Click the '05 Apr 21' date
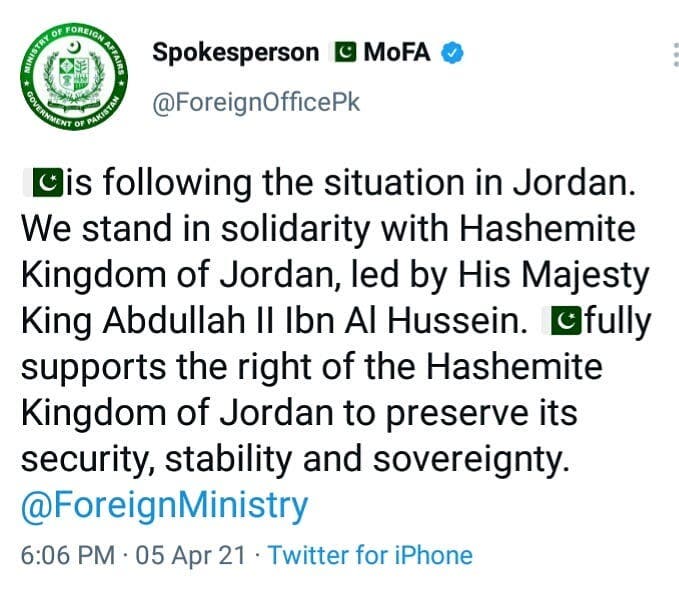This screenshot has width=679, height=589. (191, 555)
